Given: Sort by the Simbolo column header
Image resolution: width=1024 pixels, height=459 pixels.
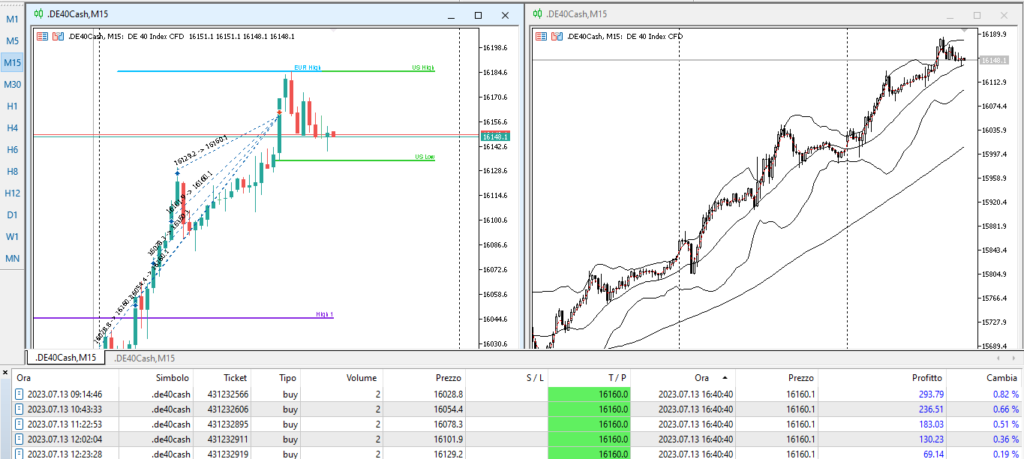Looking at the screenshot, I should click(x=157, y=378).
